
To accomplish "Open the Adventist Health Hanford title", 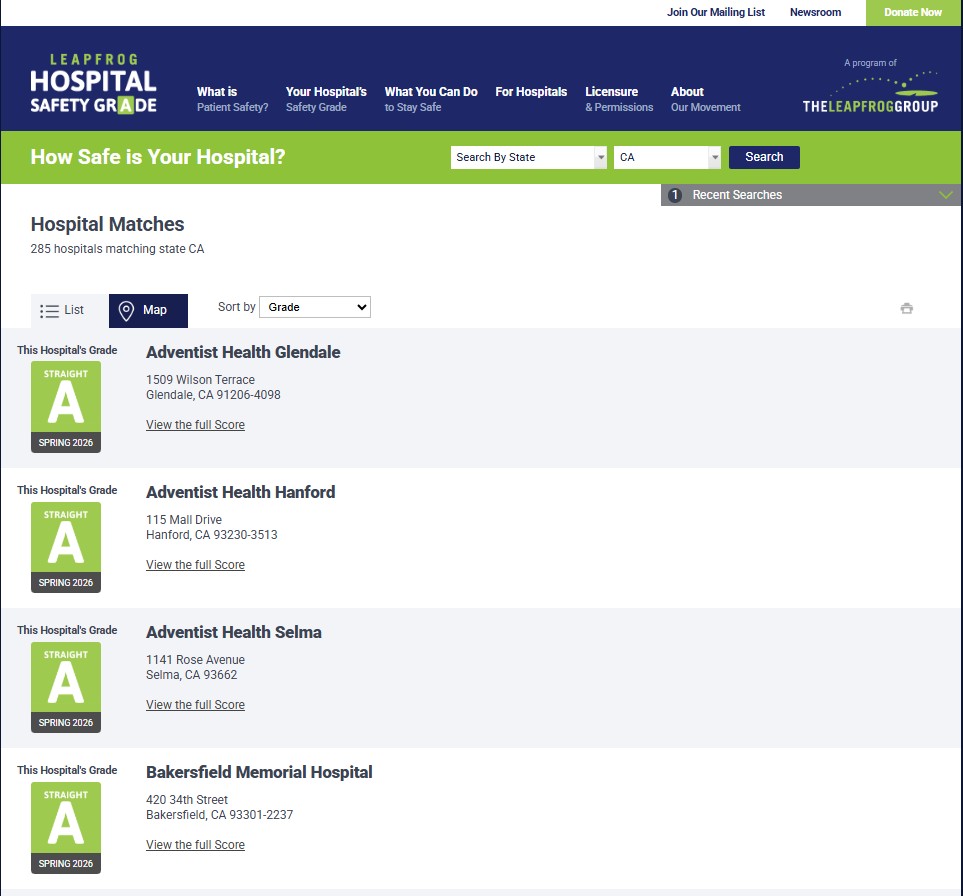I will coord(241,492).
